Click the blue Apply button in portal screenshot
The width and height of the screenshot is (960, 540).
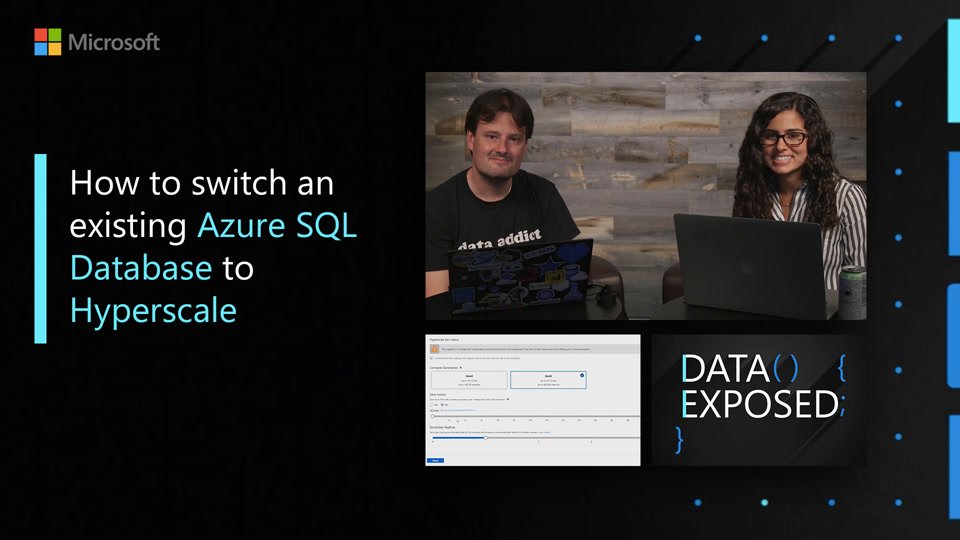(x=435, y=460)
